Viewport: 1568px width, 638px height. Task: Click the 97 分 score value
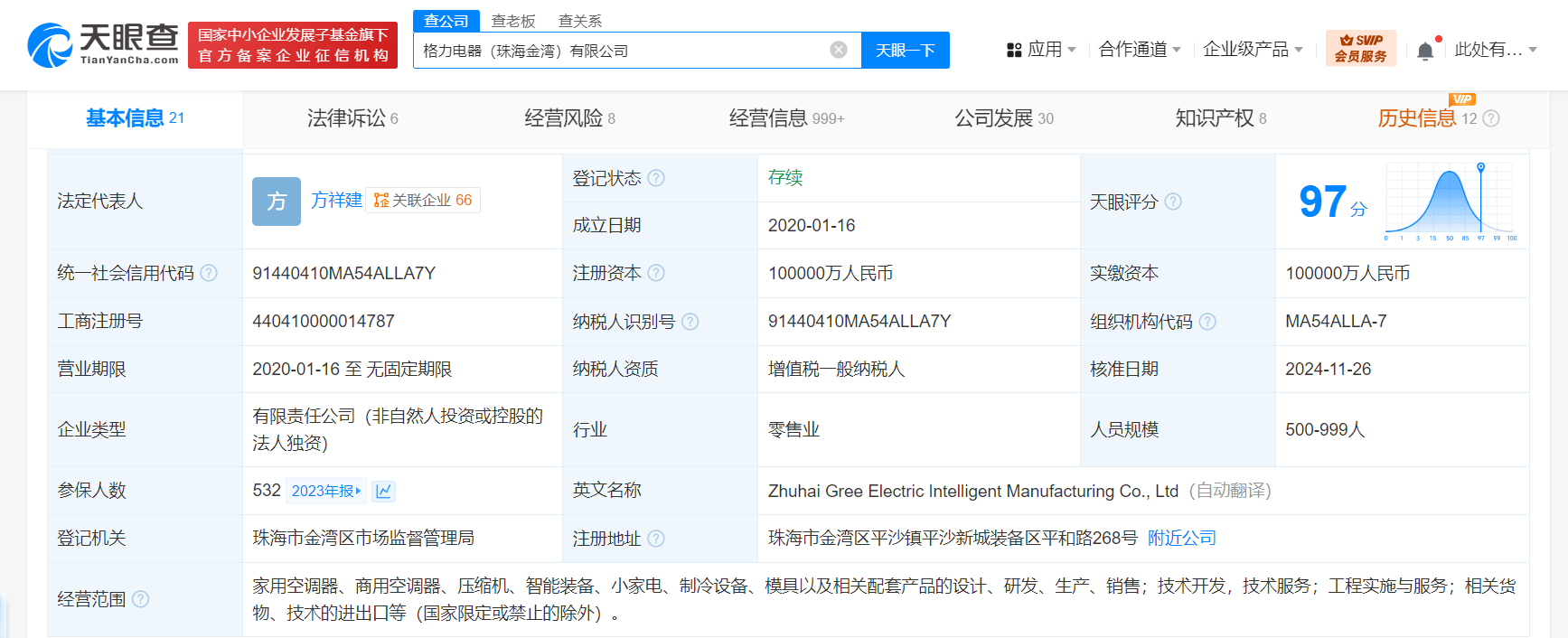click(x=1332, y=202)
